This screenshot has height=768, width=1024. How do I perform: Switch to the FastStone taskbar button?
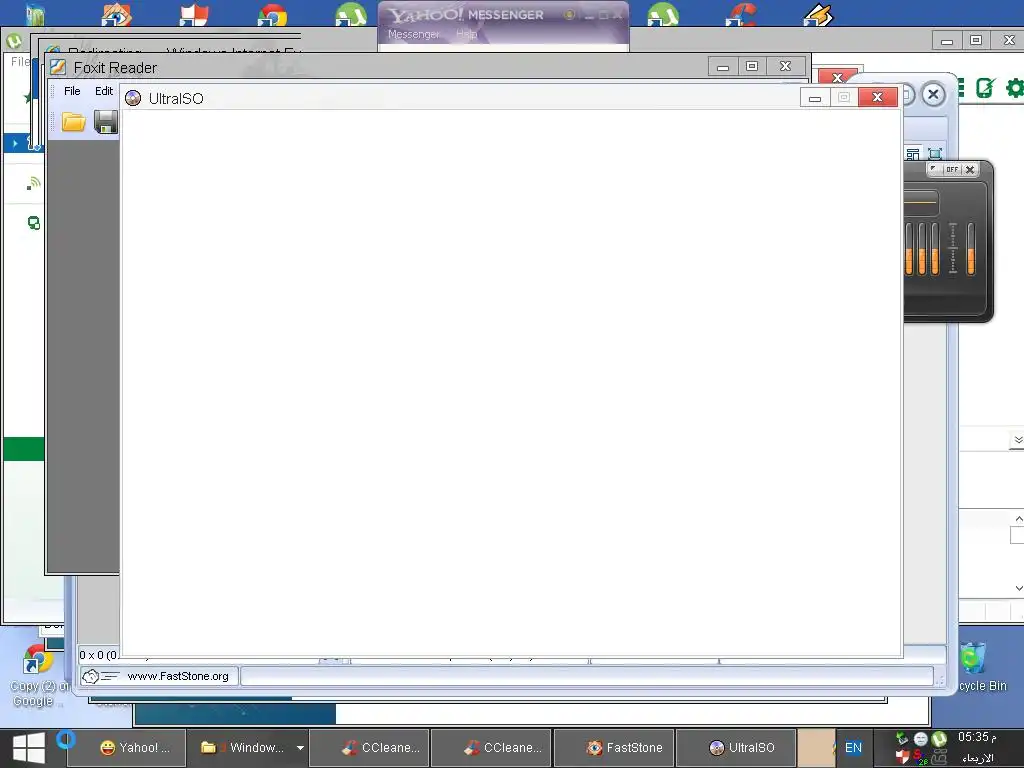(614, 748)
